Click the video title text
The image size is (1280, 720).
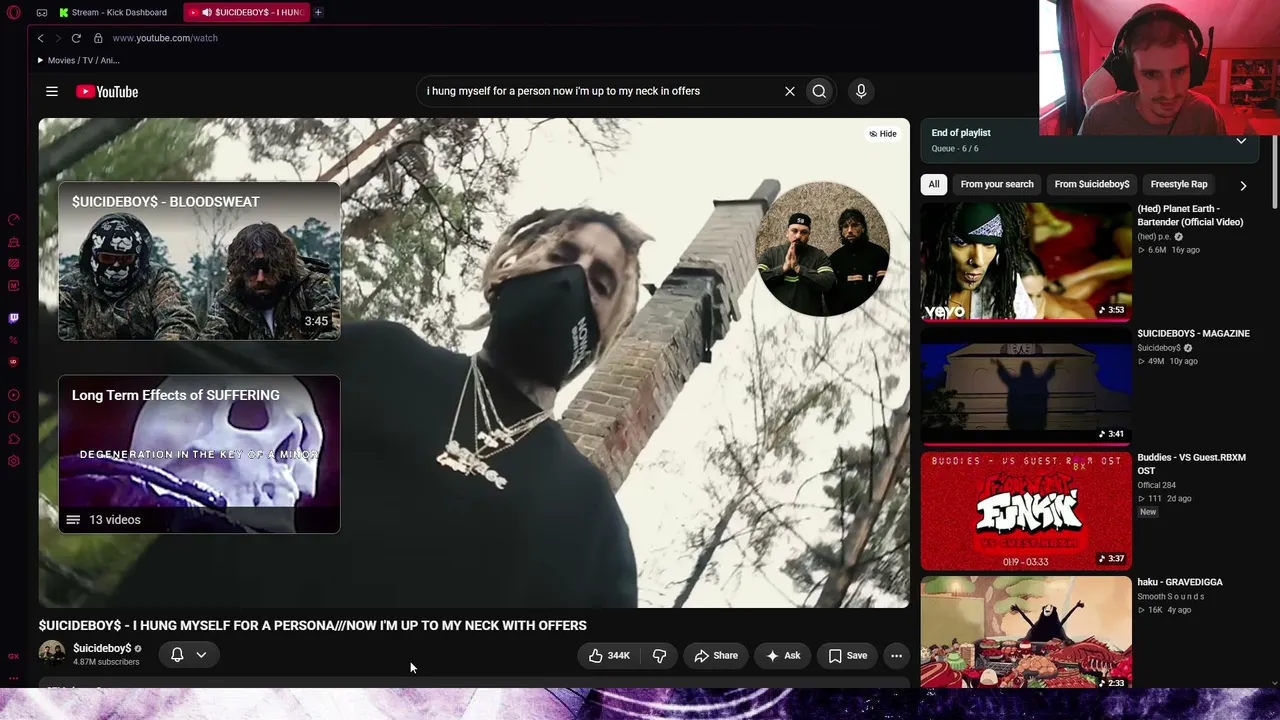point(313,625)
